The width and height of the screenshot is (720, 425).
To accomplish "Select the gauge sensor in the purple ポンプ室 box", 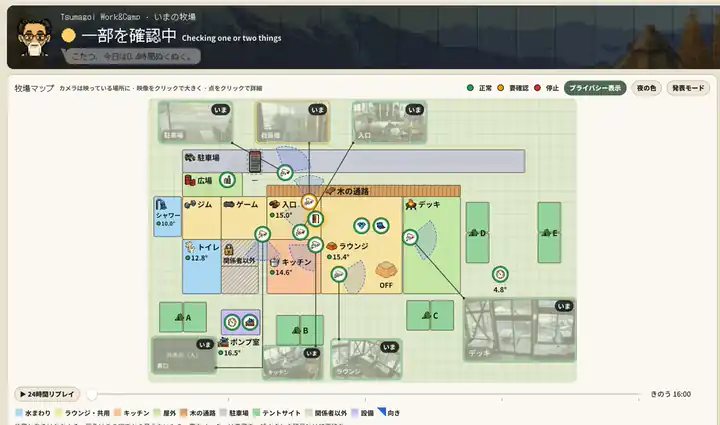I will (232, 322).
